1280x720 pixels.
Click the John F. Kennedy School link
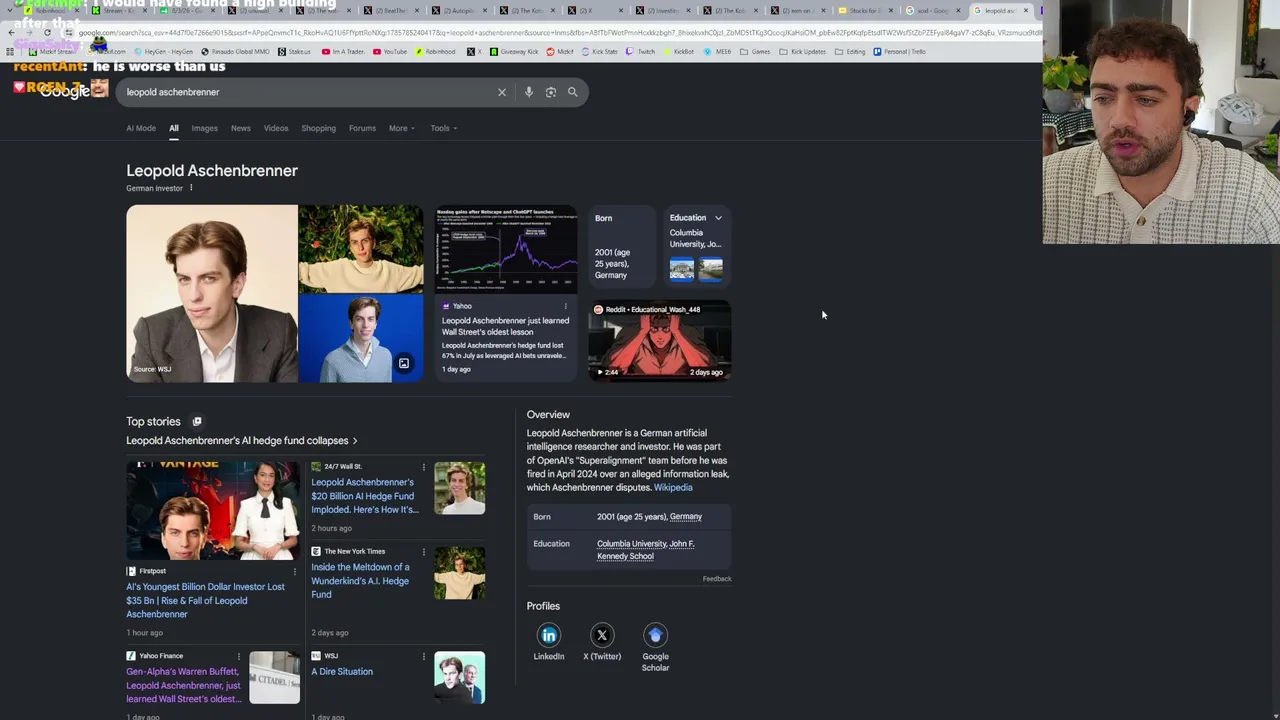[646, 550]
